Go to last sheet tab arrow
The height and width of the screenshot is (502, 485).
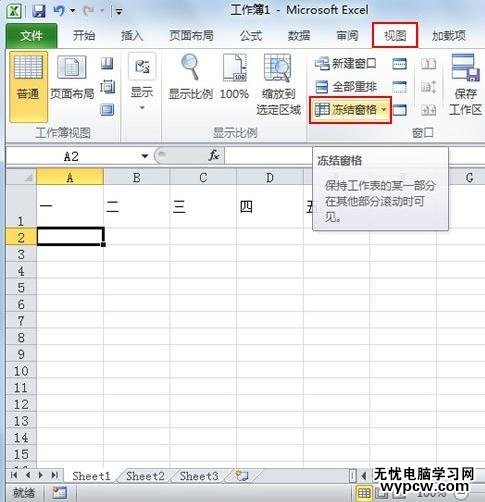pyautogui.click(x=55, y=475)
